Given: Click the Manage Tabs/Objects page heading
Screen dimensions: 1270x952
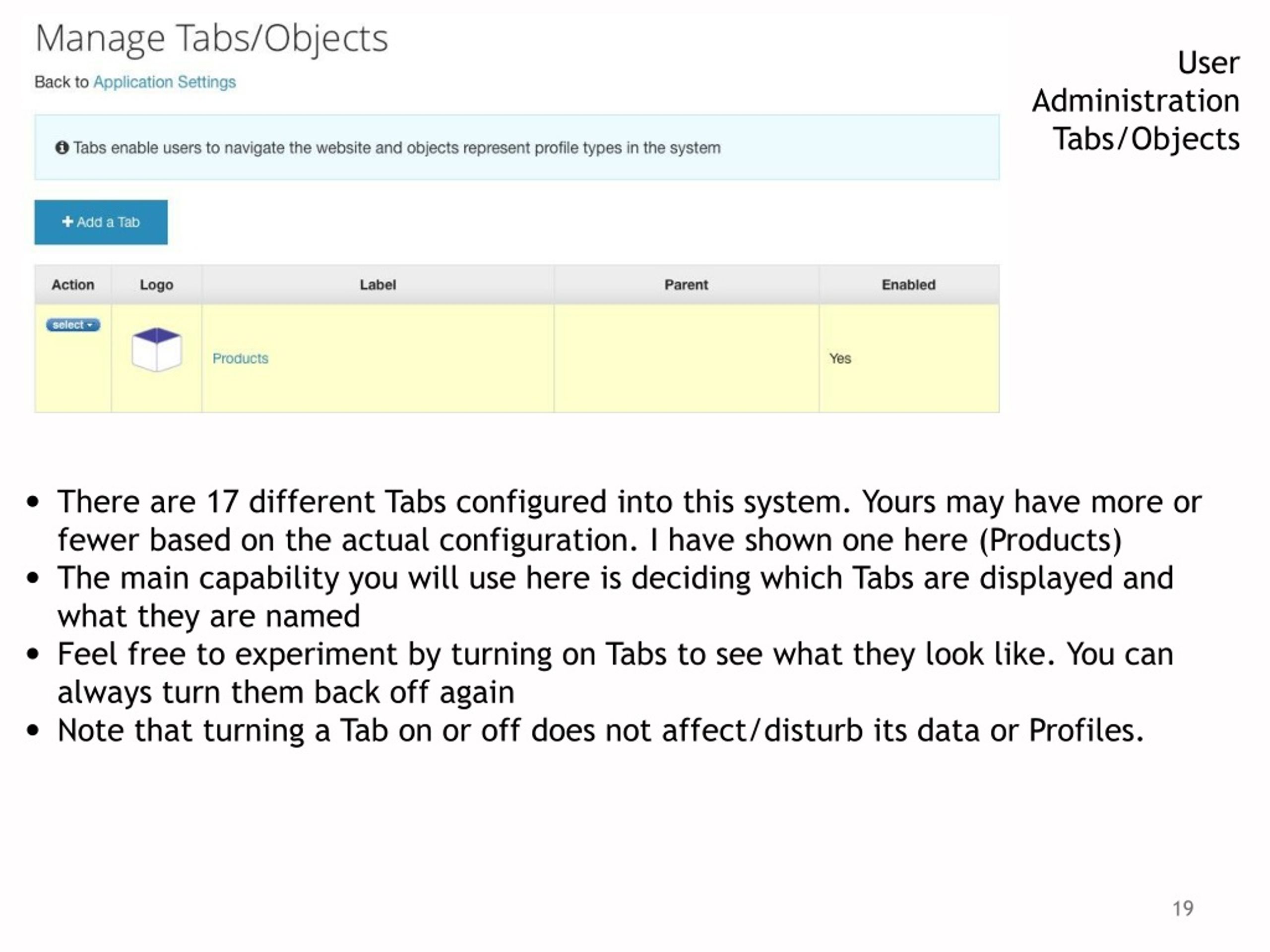Looking at the screenshot, I should coord(212,39).
